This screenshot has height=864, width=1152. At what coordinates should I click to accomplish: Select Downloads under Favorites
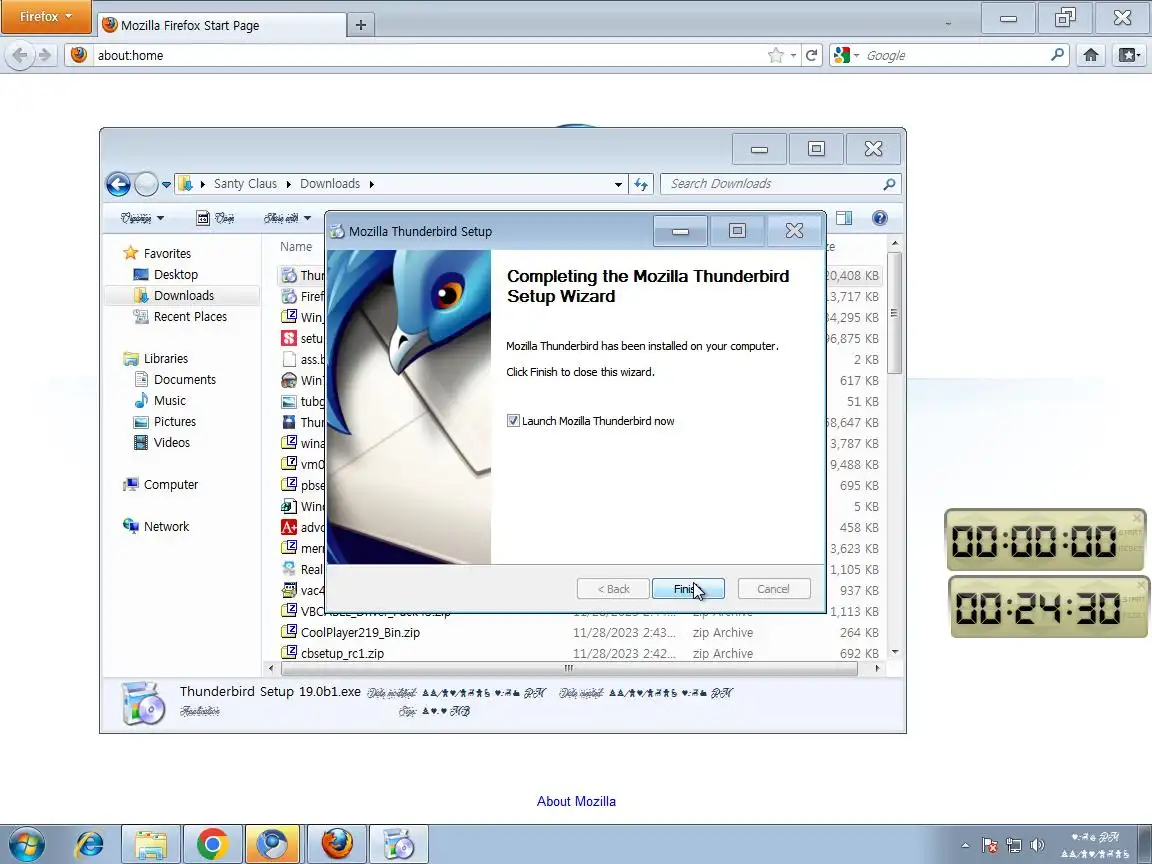(x=184, y=295)
